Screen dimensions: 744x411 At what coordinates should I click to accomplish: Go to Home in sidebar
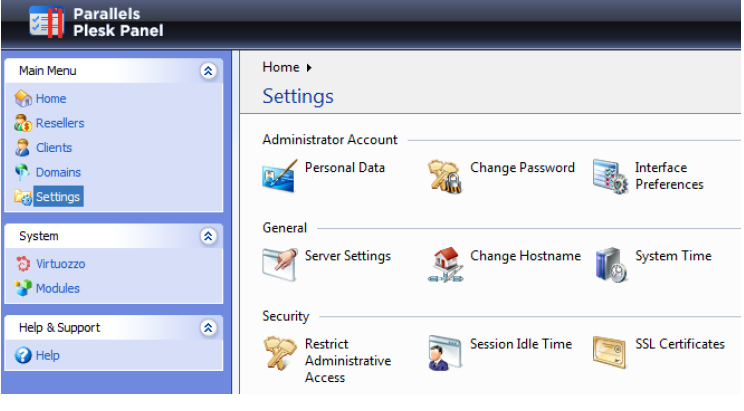point(50,99)
